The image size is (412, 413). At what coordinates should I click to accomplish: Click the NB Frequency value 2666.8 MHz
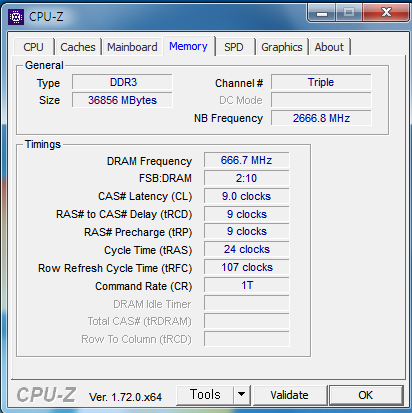[321, 118]
